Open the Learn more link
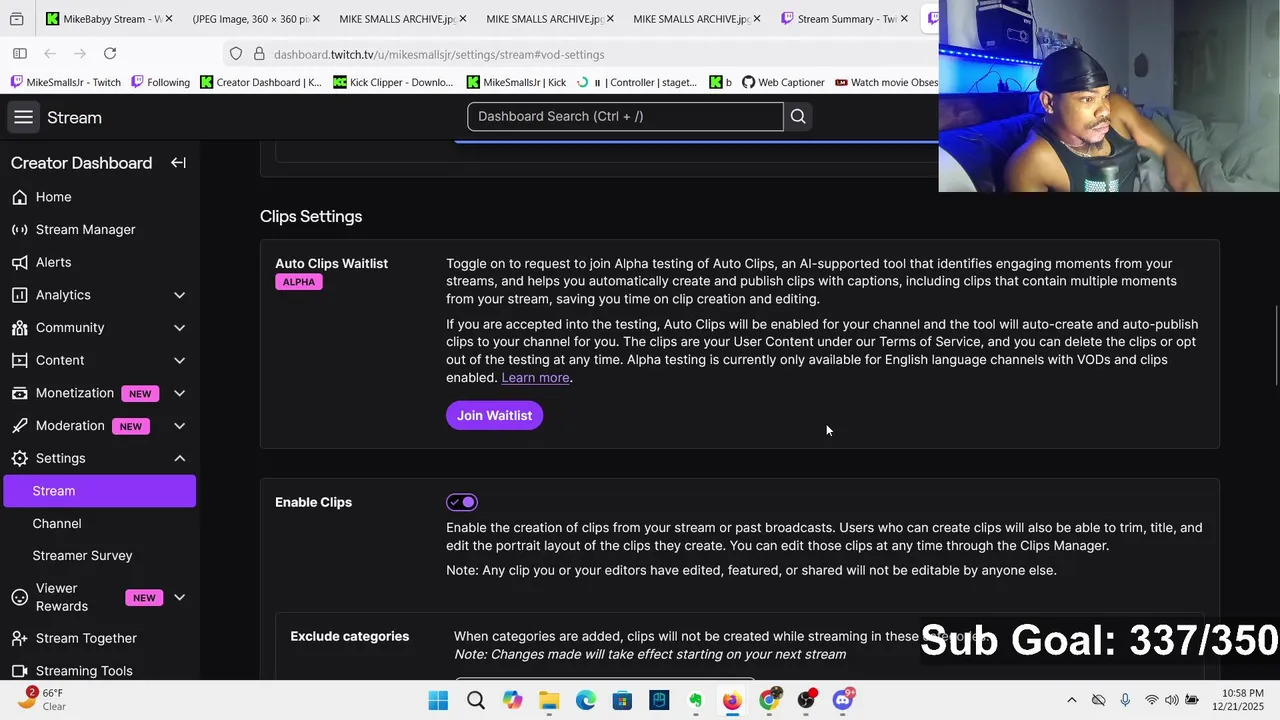1280x720 pixels. click(535, 377)
